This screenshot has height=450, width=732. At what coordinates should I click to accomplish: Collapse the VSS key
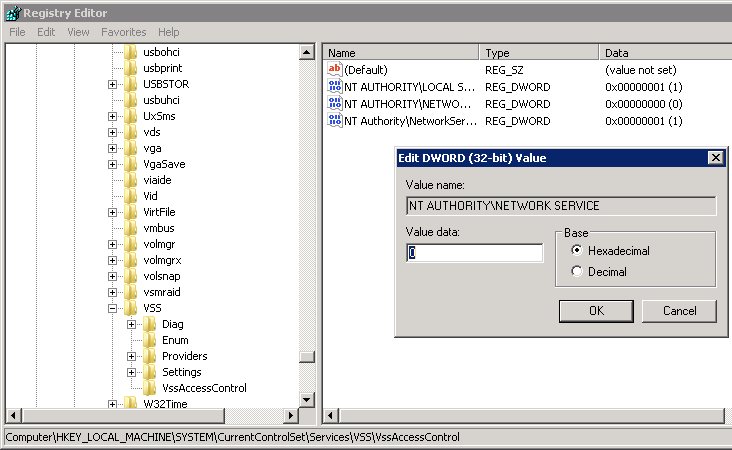coord(112,309)
